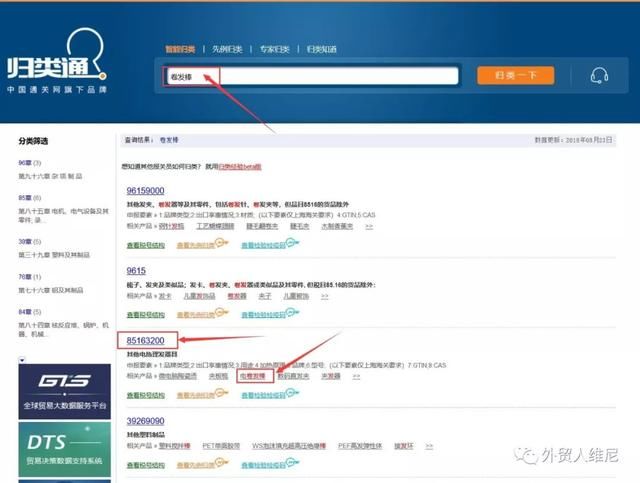Click 查看税号结构 under 85163200
Viewport: 640px width, 483px height.
tap(146, 395)
